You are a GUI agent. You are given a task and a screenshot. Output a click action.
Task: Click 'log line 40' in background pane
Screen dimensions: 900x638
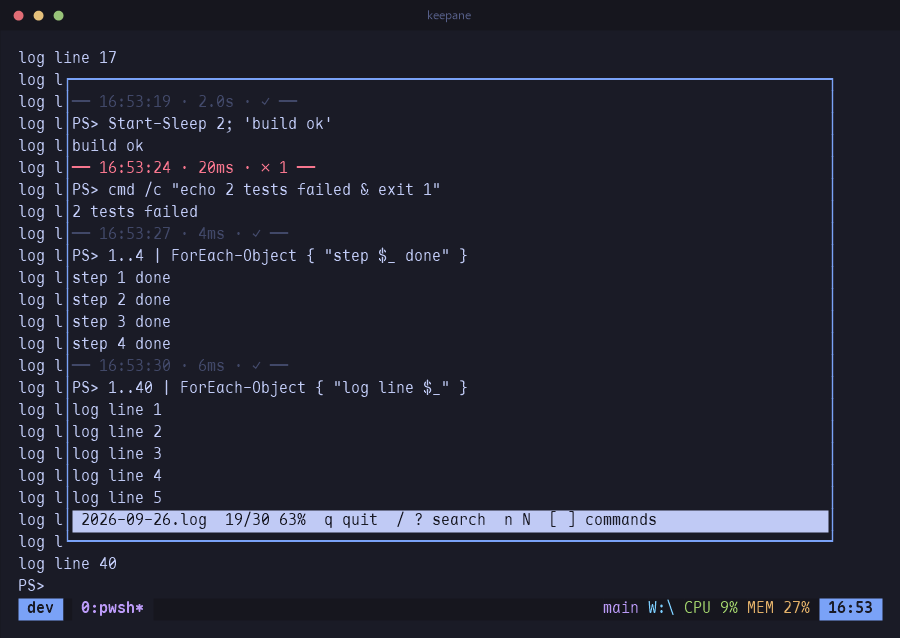tap(67, 564)
